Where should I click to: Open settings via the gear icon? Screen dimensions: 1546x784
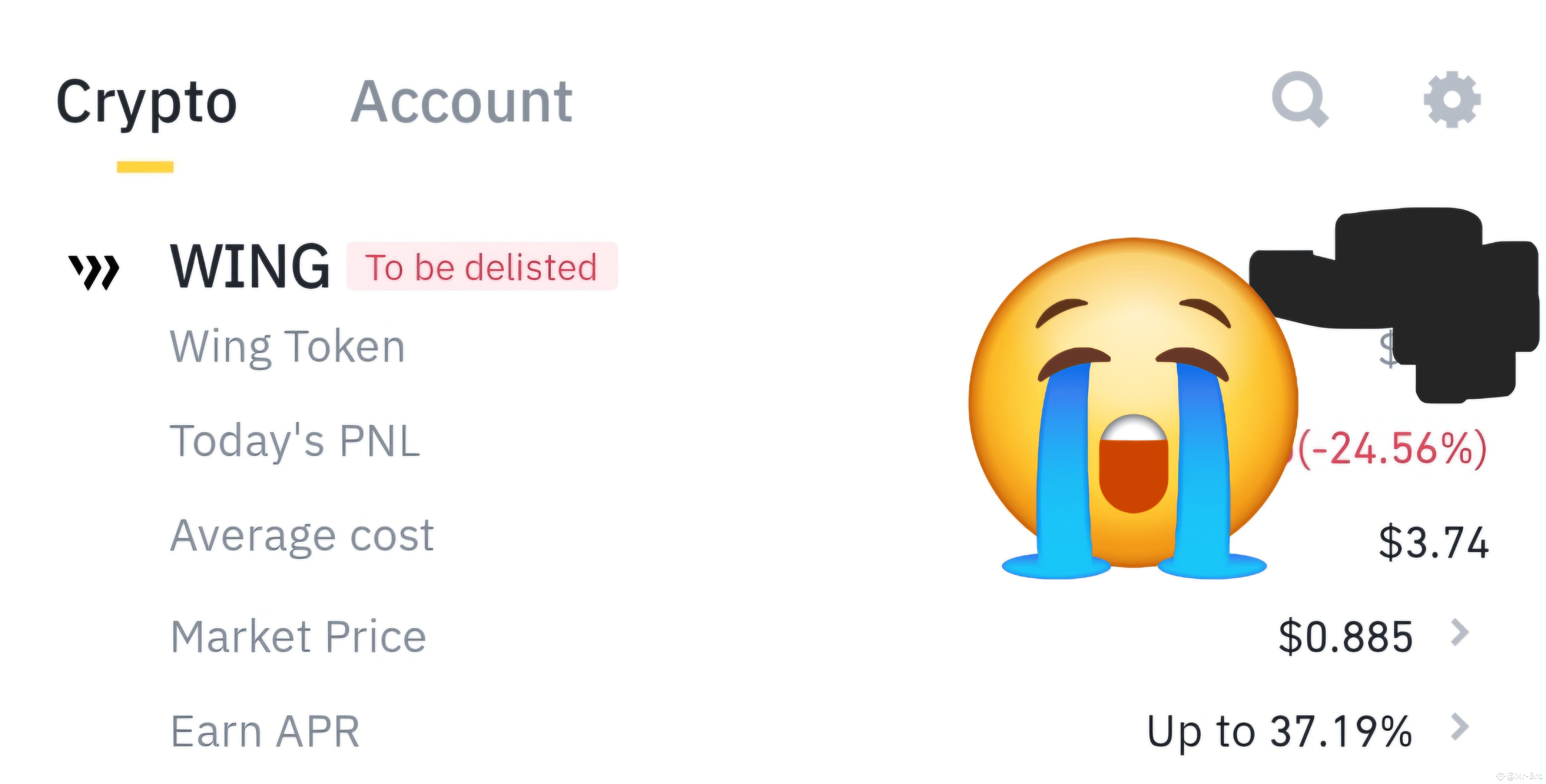pyautogui.click(x=1452, y=99)
